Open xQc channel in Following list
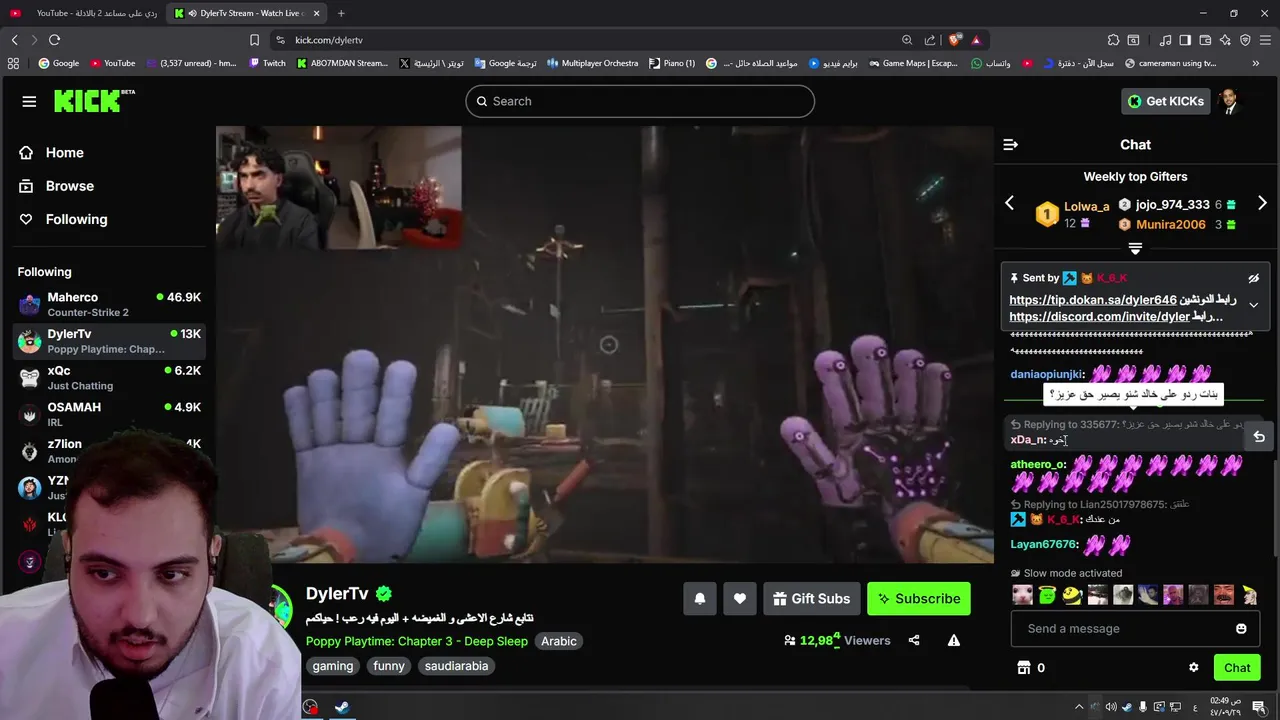 point(110,377)
